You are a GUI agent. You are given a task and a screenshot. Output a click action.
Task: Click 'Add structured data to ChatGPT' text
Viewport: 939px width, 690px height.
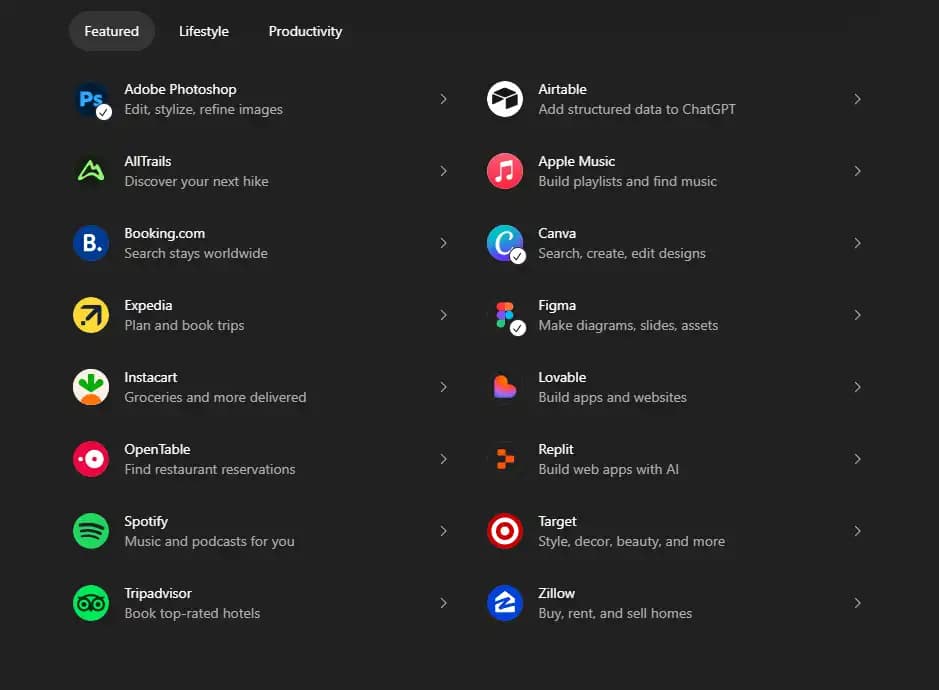[x=637, y=109]
